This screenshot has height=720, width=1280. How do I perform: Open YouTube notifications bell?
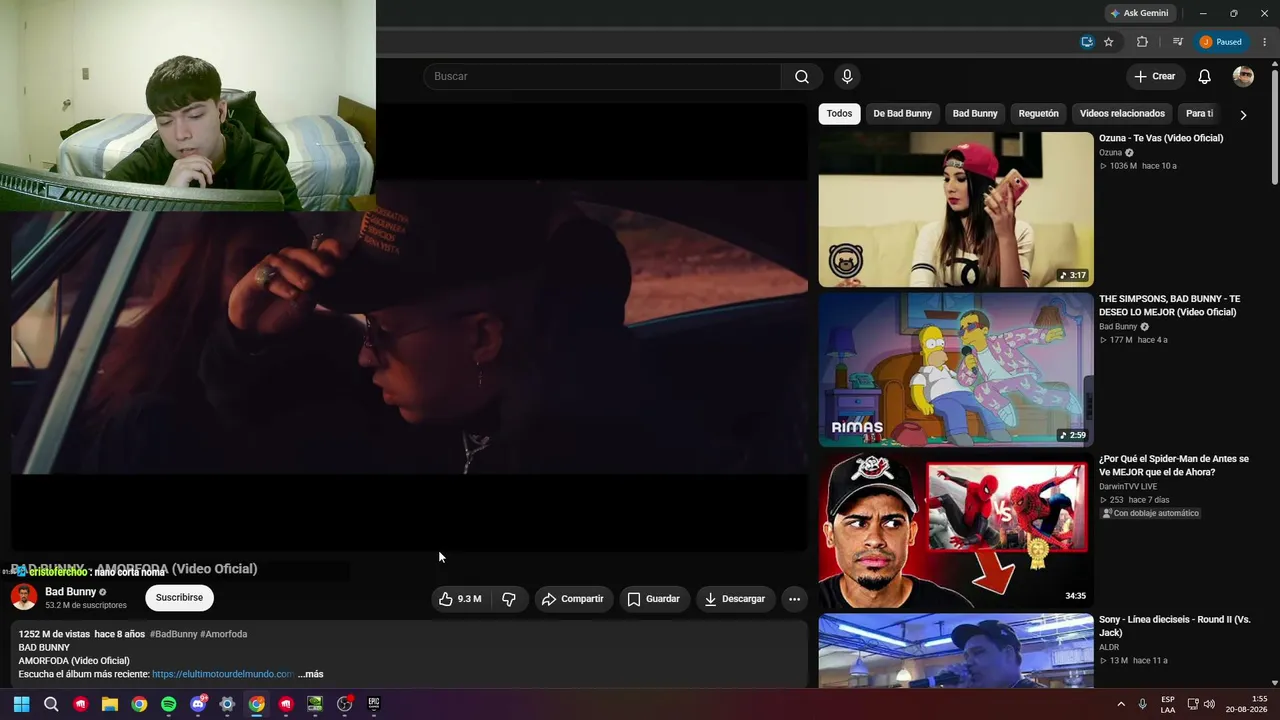coord(1204,77)
